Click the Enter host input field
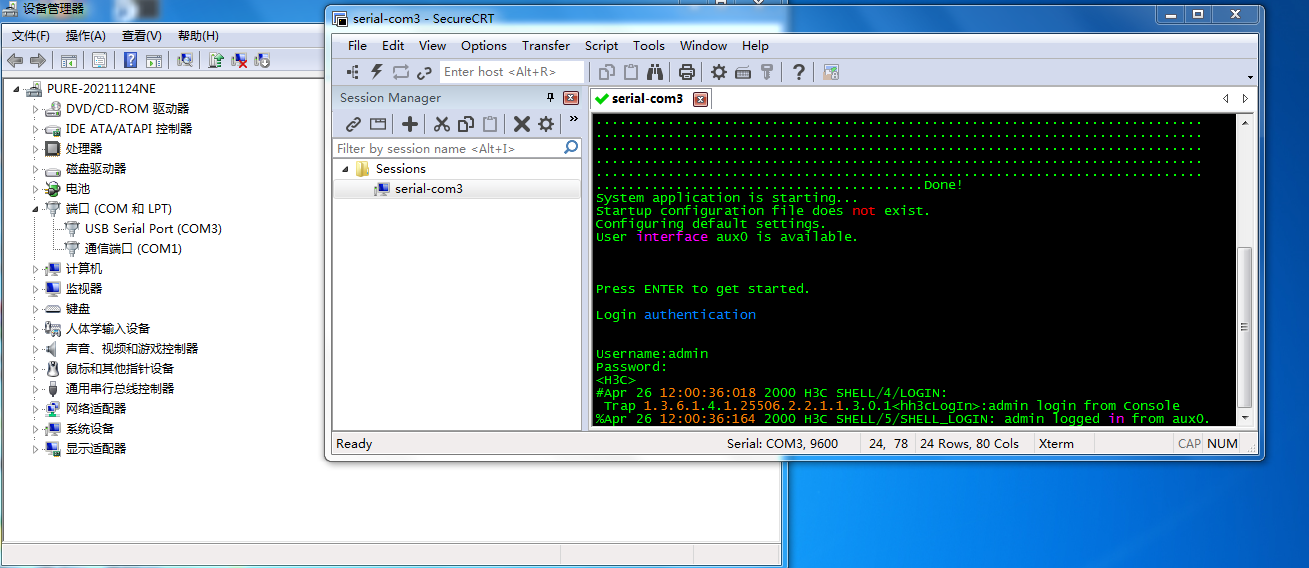 click(511, 72)
